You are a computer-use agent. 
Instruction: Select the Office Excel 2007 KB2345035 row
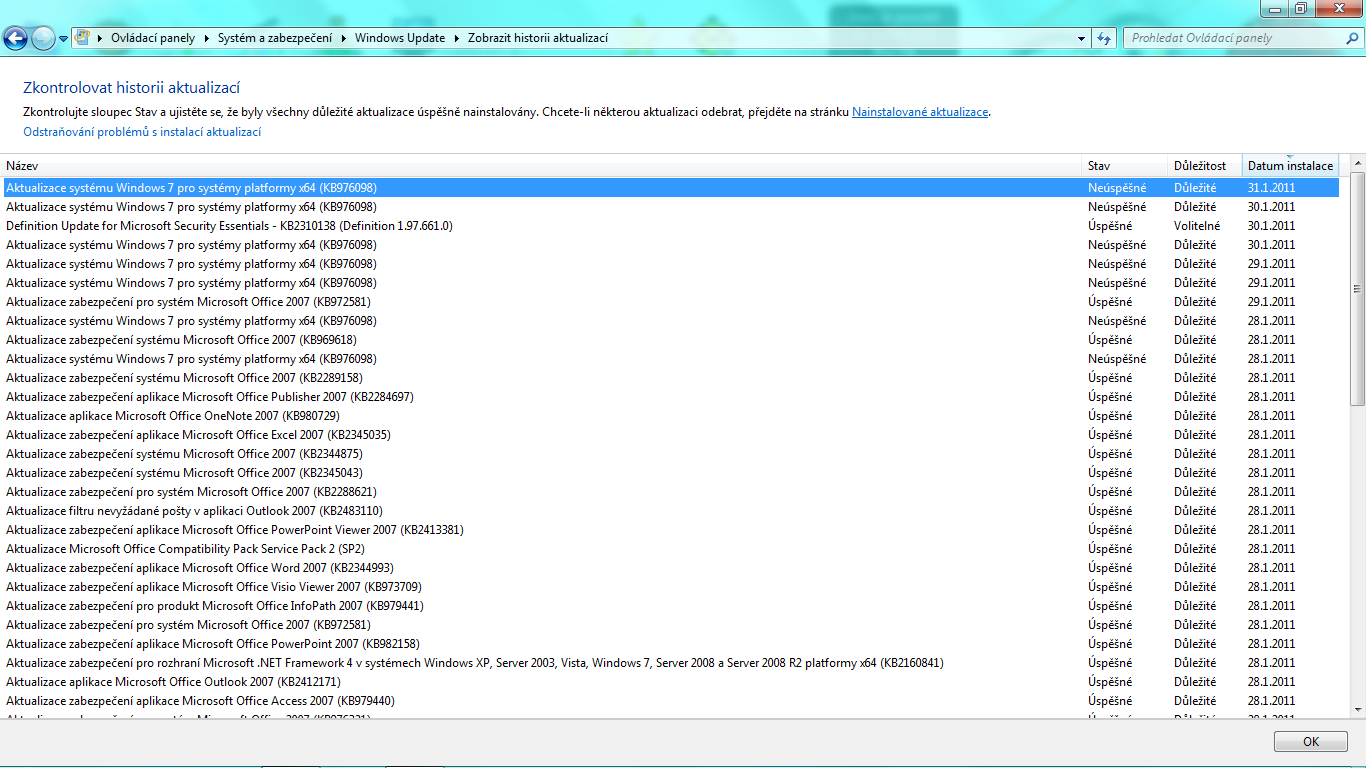(670, 435)
